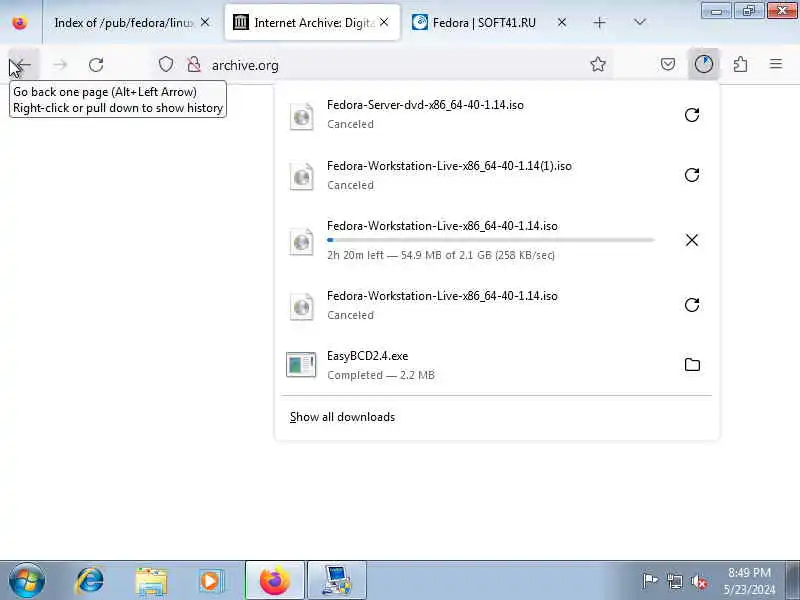Click 'Completed — 2.2 MB' status text
800x600 pixels.
[381, 375]
